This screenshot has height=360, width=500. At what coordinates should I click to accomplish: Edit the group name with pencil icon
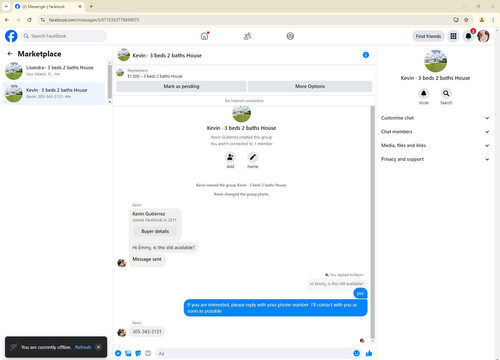click(x=253, y=157)
